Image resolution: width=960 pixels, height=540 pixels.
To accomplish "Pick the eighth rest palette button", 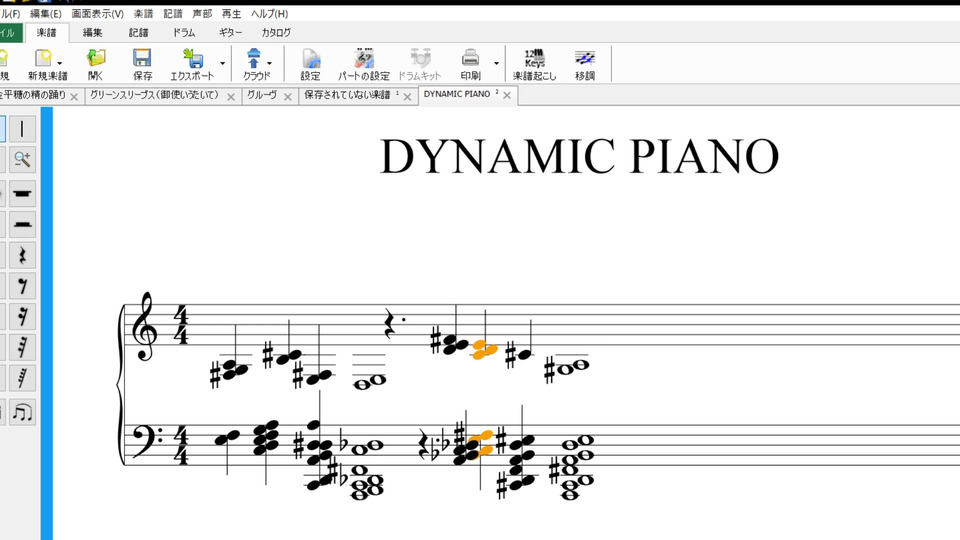I will 22,286.
